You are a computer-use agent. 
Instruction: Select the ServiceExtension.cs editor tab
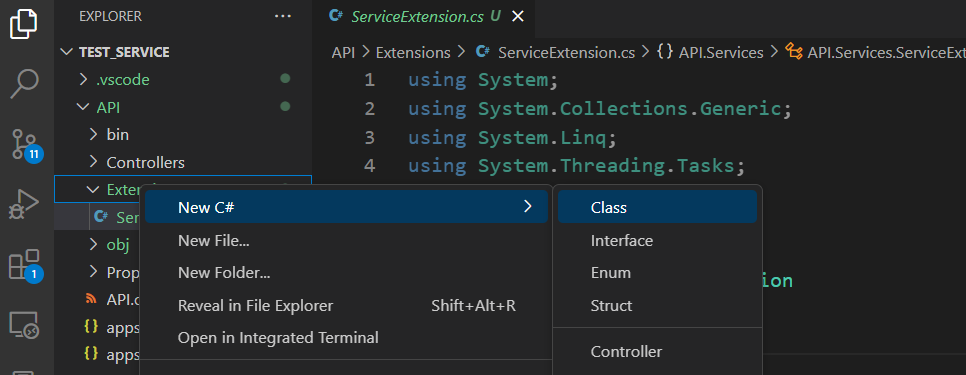423,17
